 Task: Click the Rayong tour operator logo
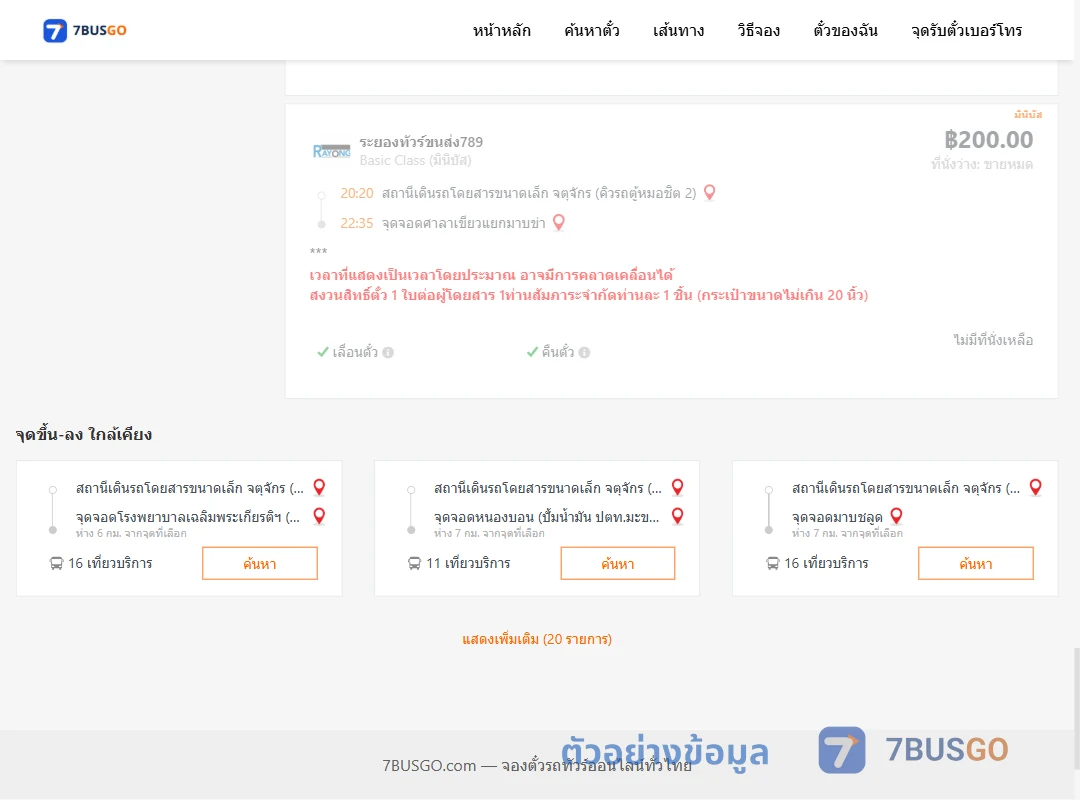[x=331, y=151]
